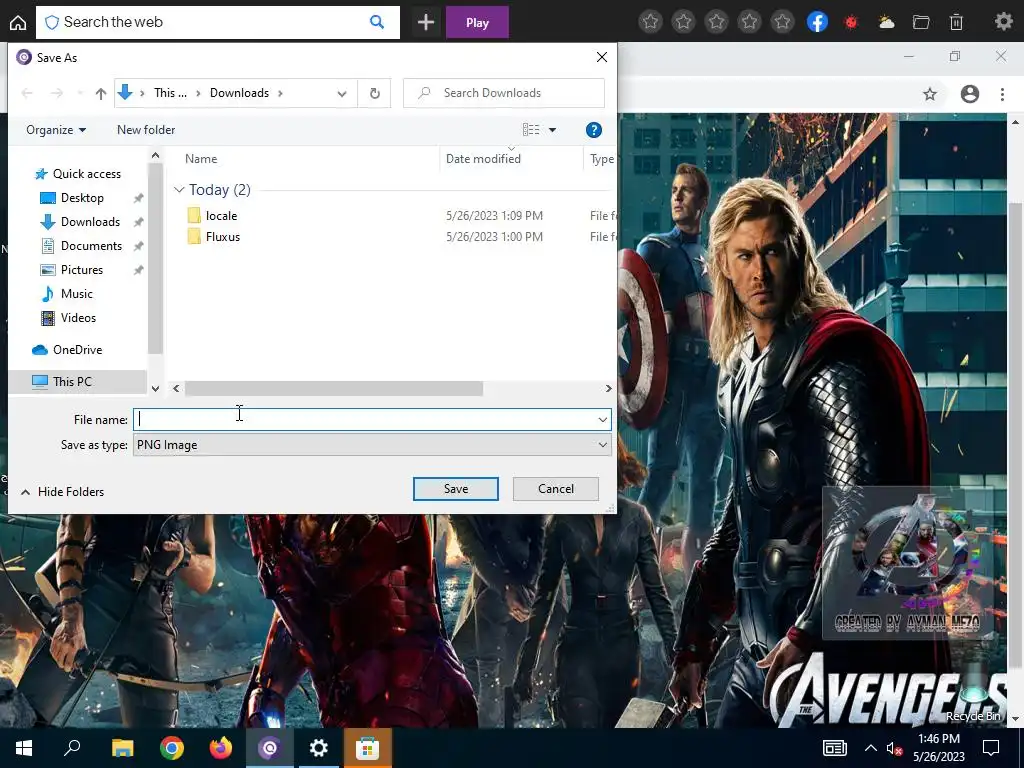Click Downloads in the address breadcrumb
The height and width of the screenshot is (768, 1024).
coord(239,93)
